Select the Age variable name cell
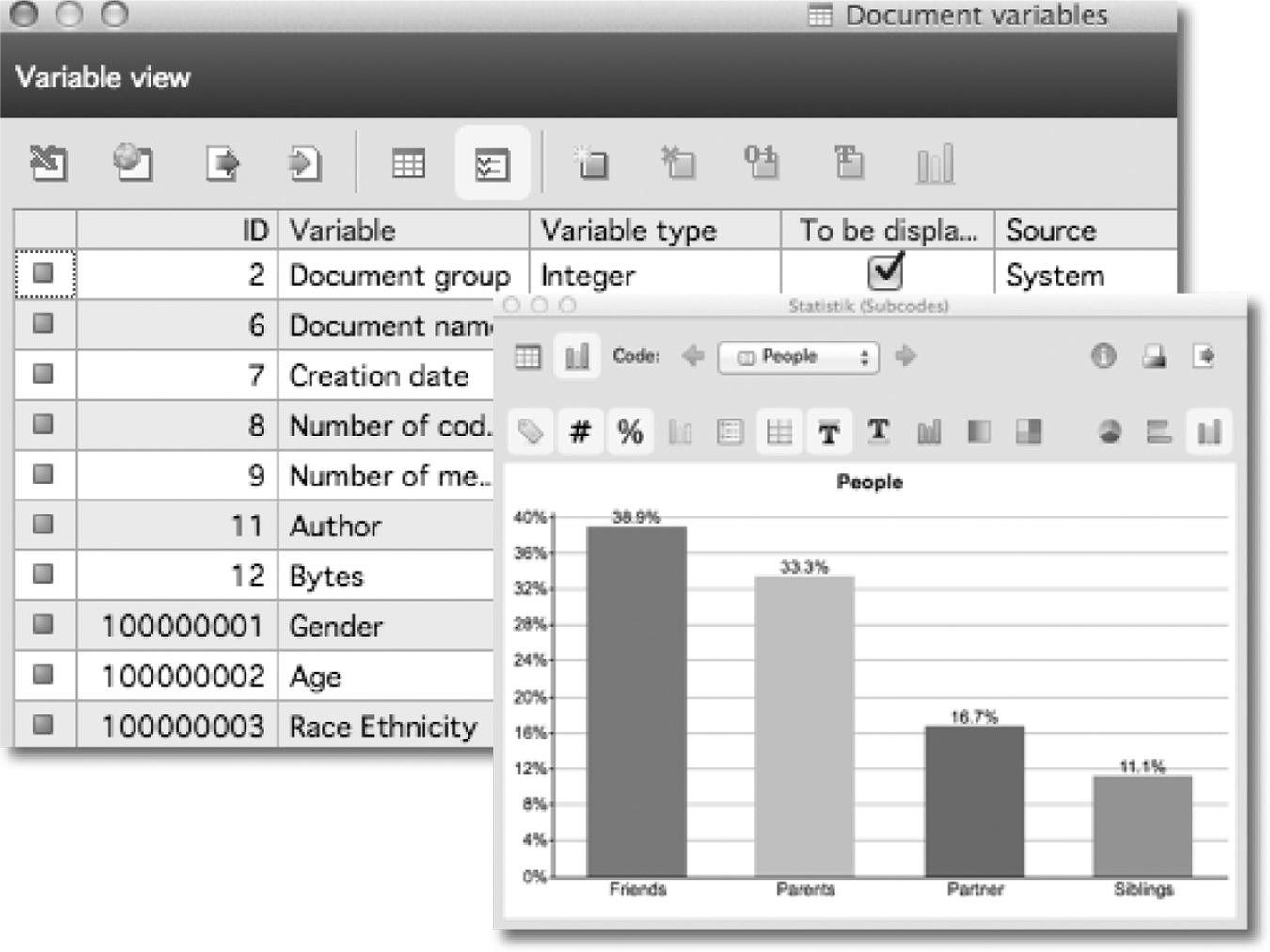 pyautogui.click(x=387, y=675)
